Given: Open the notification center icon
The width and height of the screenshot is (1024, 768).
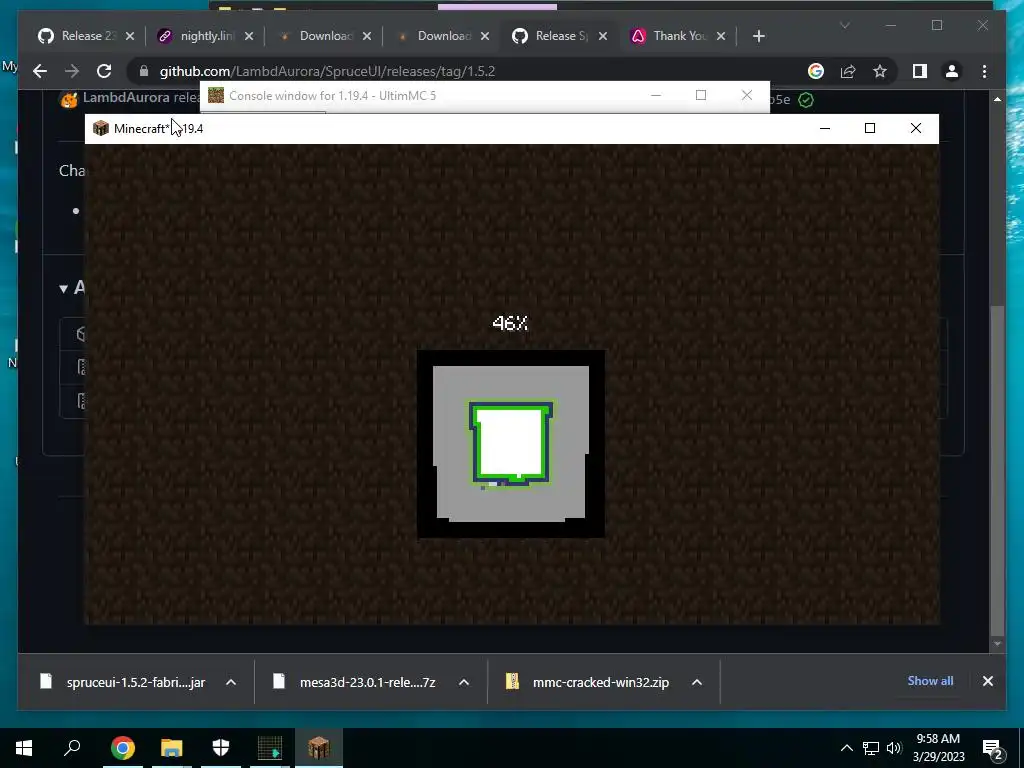Looking at the screenshot, I should [x=993, y=748].
